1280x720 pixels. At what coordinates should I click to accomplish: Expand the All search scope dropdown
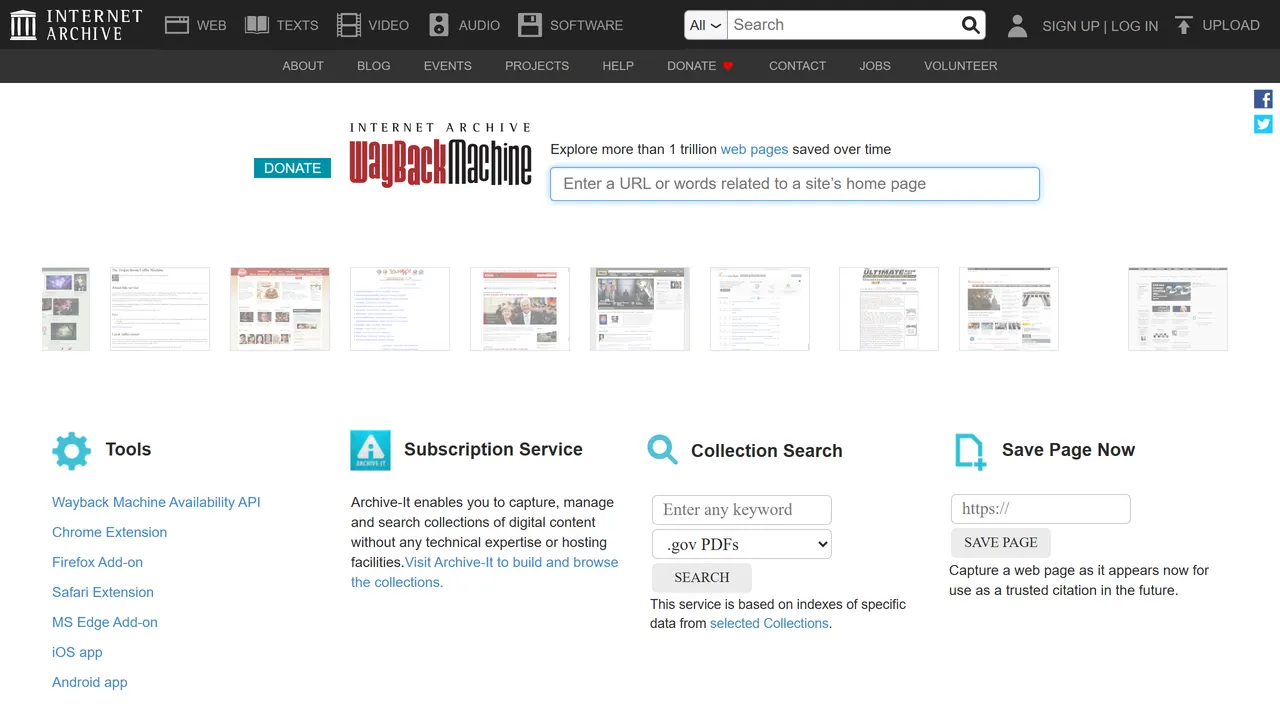pos(706,25)
